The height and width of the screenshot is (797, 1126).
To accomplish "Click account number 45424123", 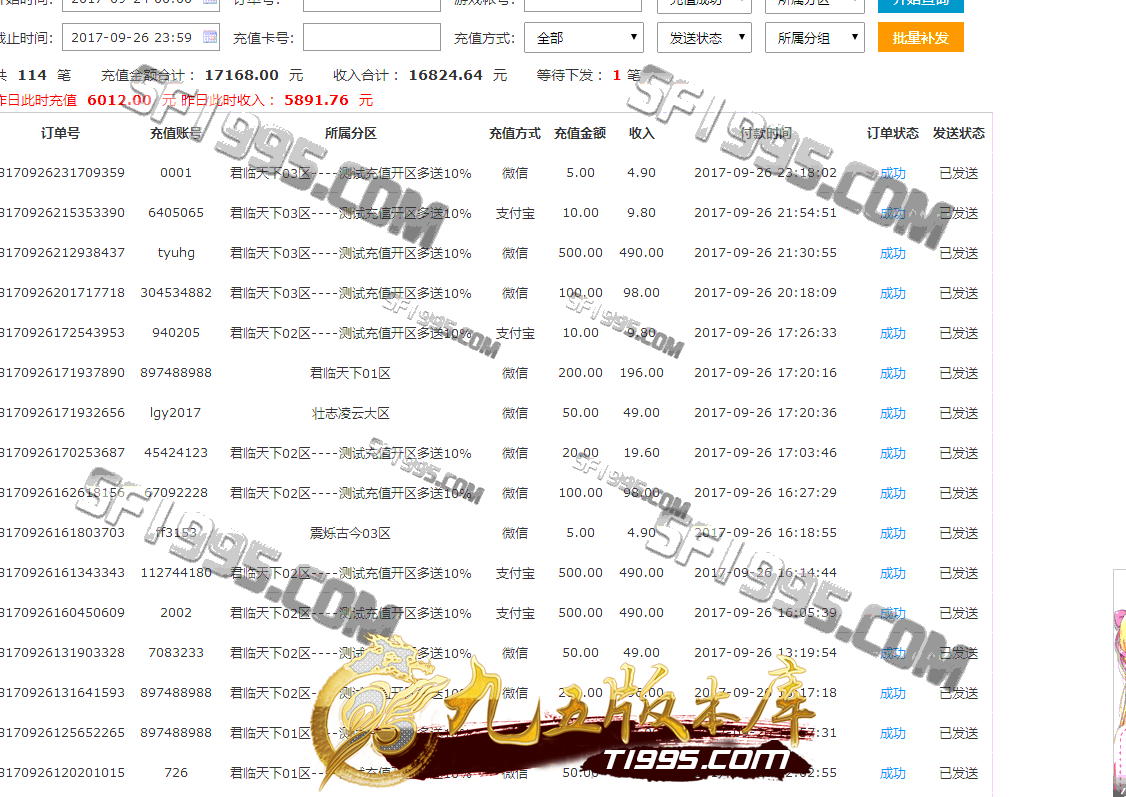I will (x=176, y=453).
